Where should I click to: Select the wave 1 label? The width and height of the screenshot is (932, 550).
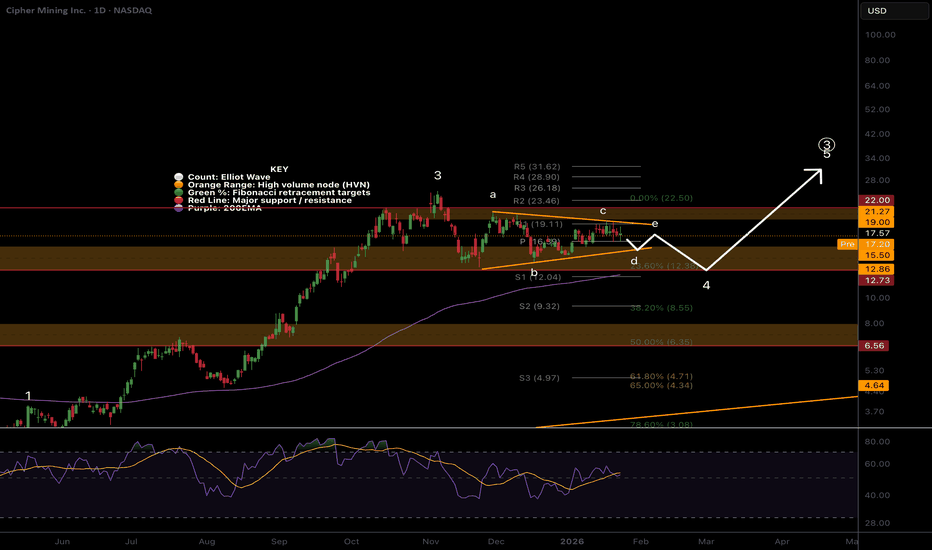(x=28, y=396)
